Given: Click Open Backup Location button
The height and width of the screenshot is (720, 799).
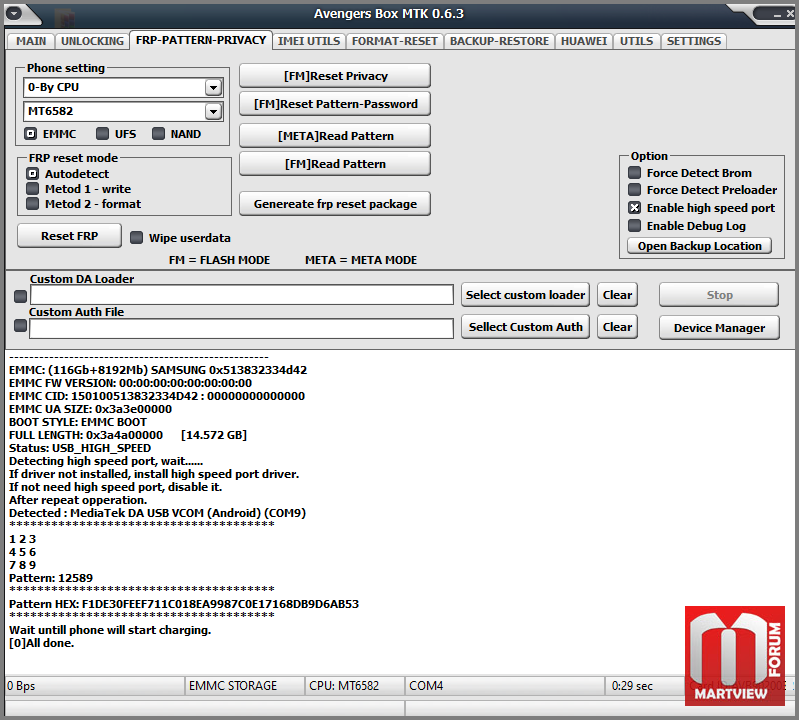Looking at the screenshot, I should [700, 246].
